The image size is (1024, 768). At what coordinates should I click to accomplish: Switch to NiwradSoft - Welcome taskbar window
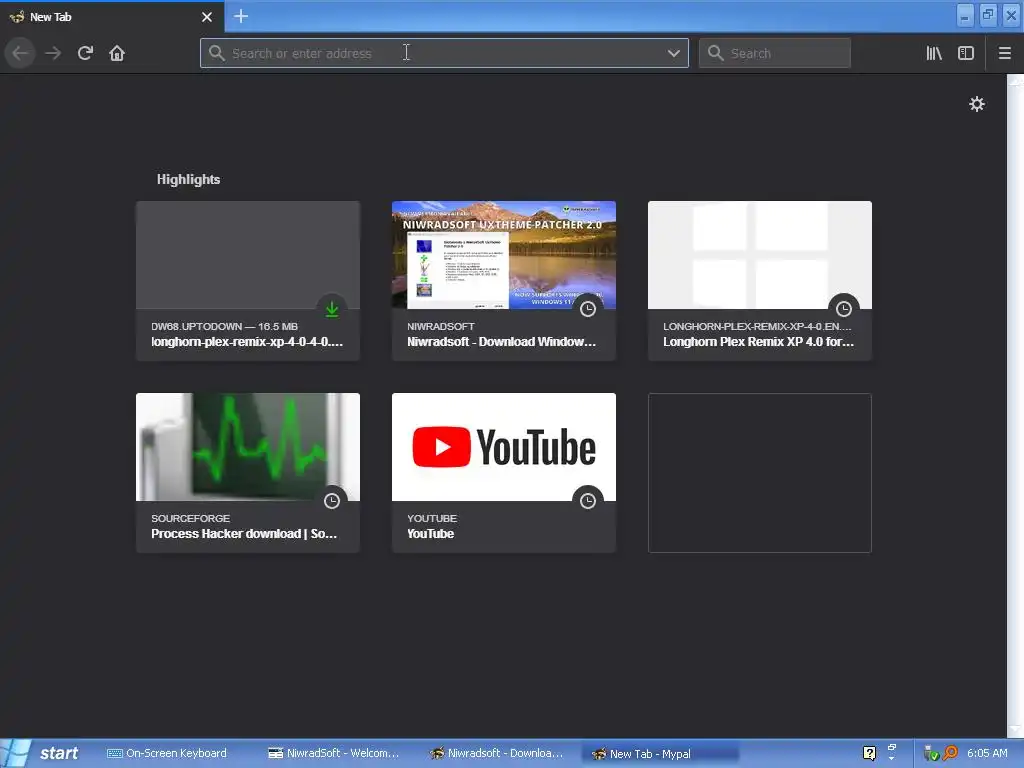tap(334, 753)
